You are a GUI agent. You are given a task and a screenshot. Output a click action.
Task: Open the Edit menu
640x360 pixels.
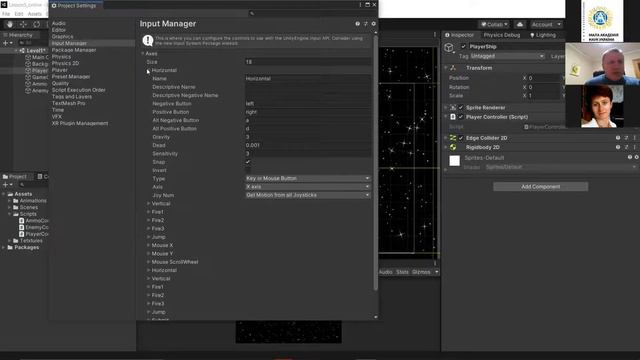tap(19, 14)
